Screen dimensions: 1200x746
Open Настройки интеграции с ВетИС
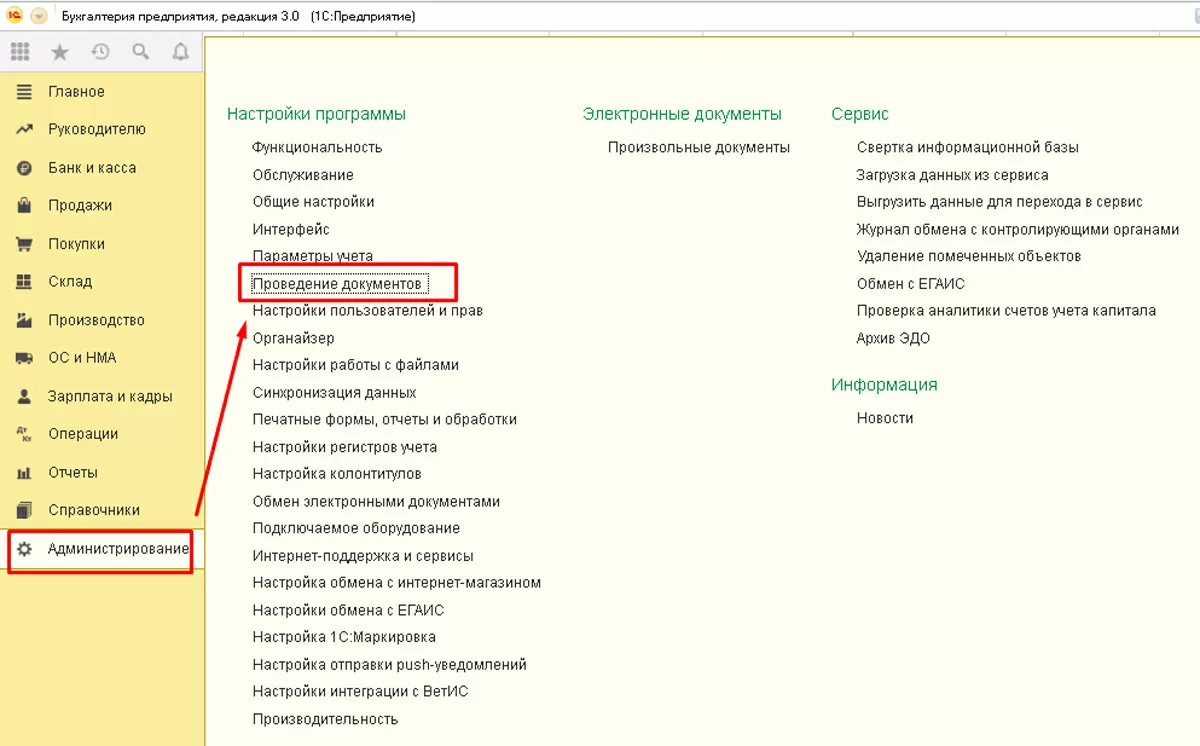point(360,692)
